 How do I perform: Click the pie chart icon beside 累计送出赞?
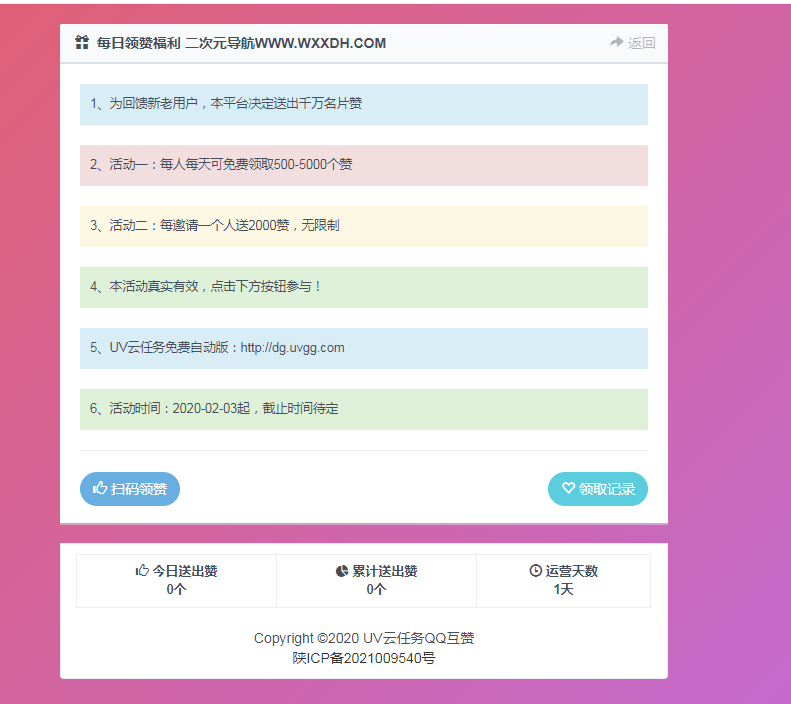click(342, 571)
